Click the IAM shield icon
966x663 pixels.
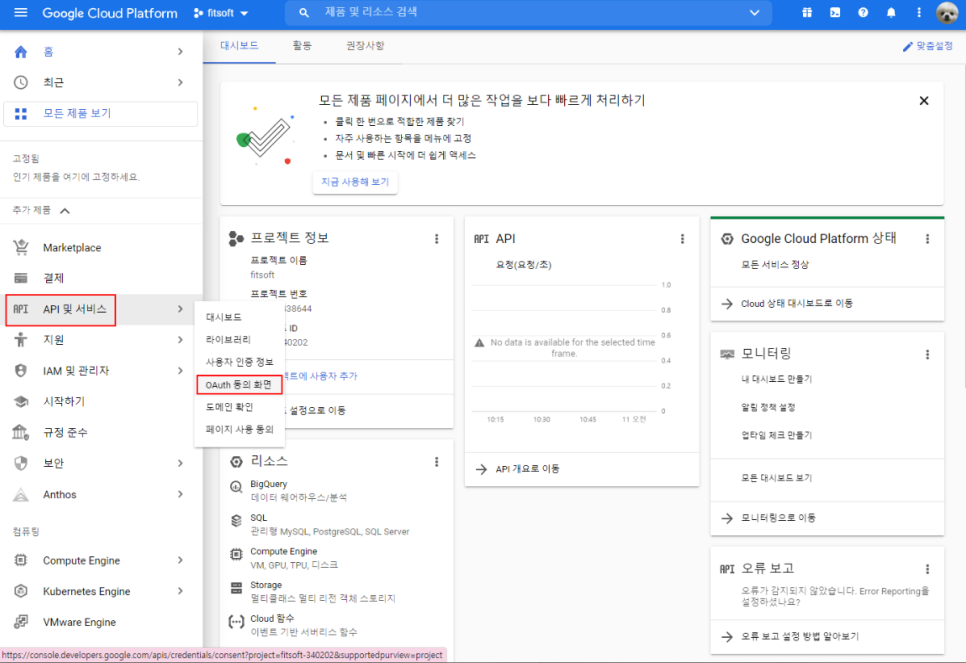(21, 370)
